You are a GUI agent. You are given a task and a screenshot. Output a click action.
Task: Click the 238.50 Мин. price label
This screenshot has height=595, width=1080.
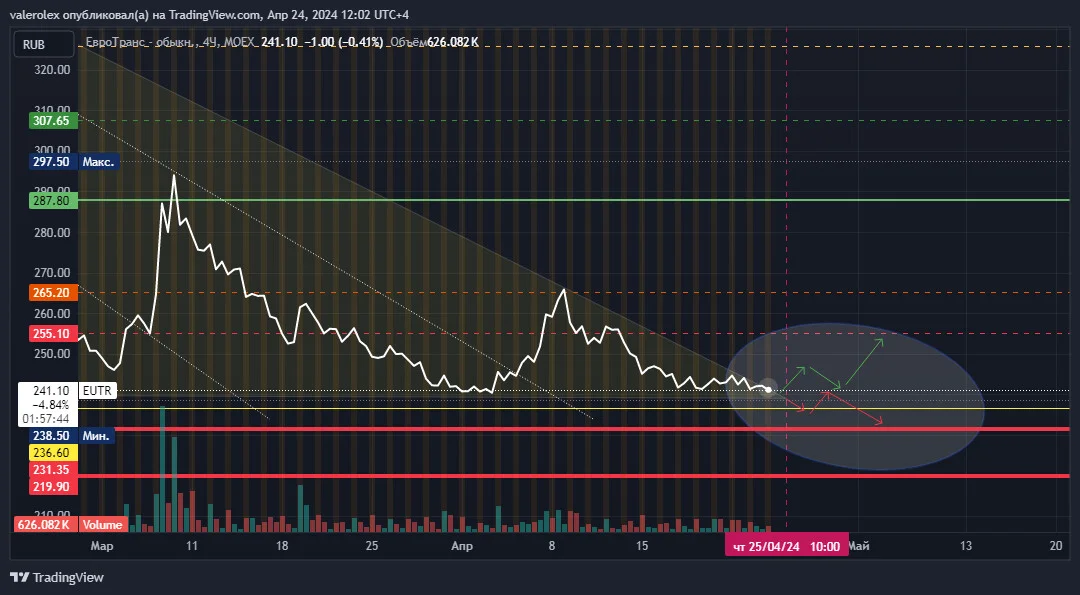point(71,436)
